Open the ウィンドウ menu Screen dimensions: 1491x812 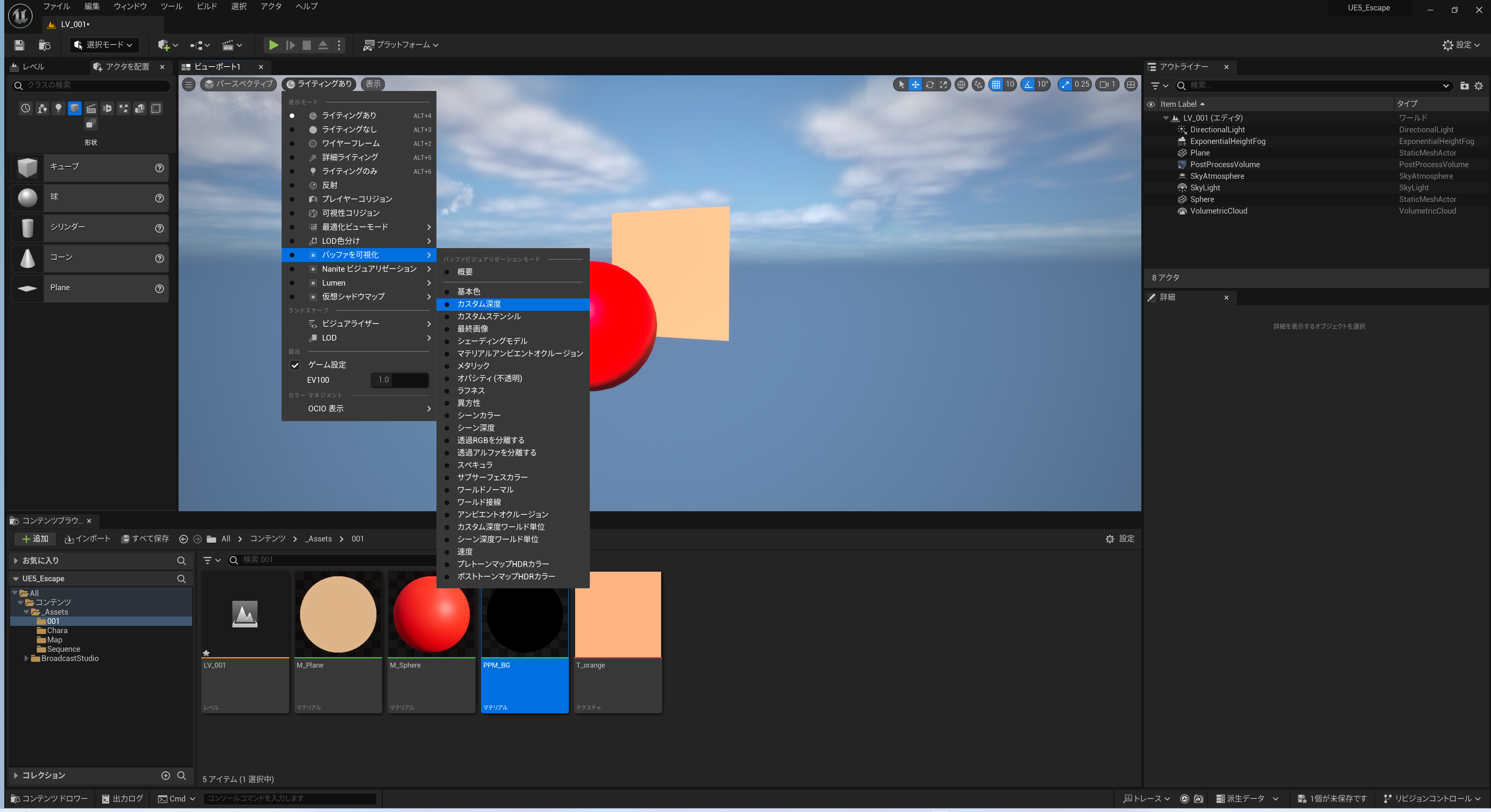coord(130,6)
